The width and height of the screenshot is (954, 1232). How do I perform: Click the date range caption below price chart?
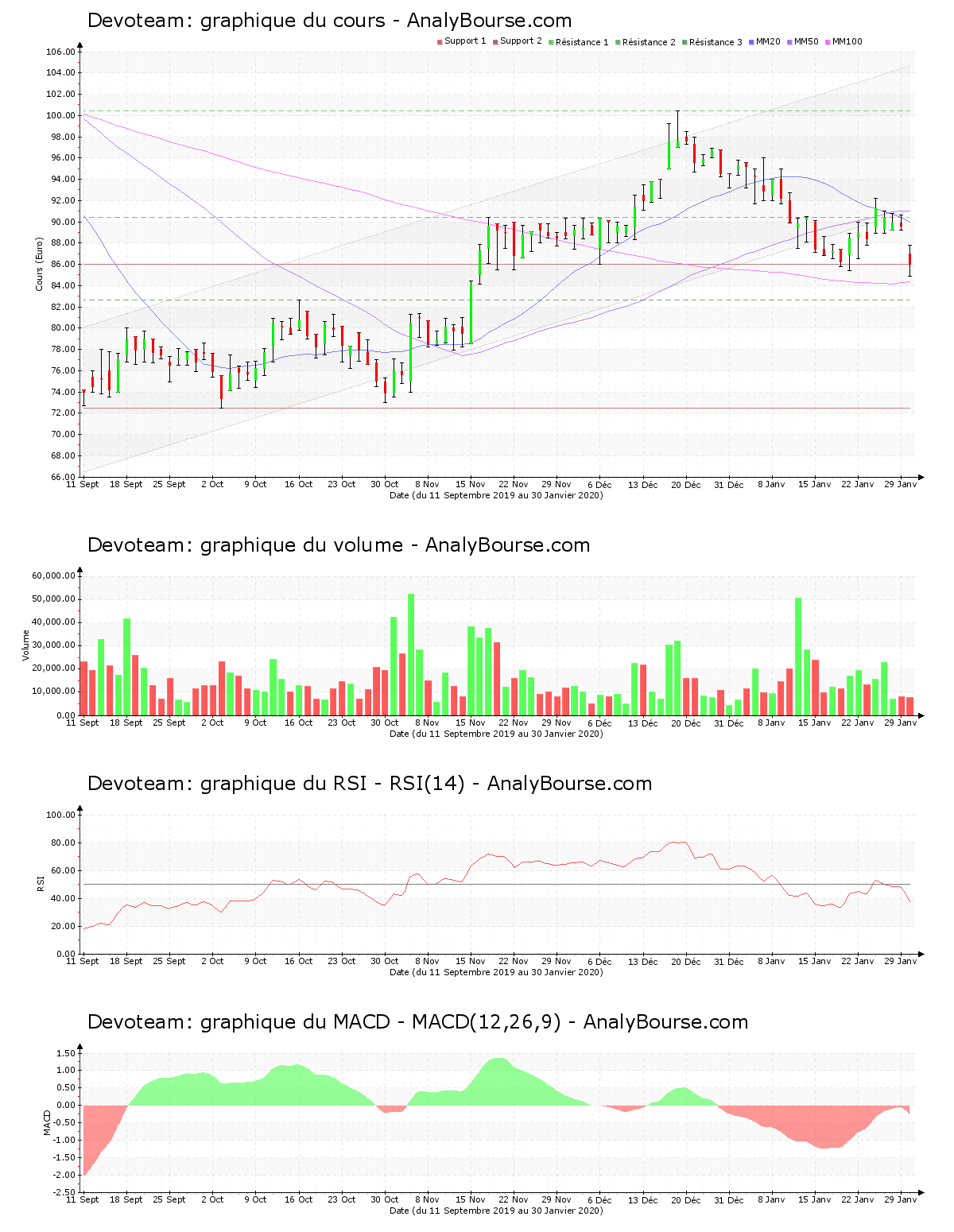tap(496, 495)
